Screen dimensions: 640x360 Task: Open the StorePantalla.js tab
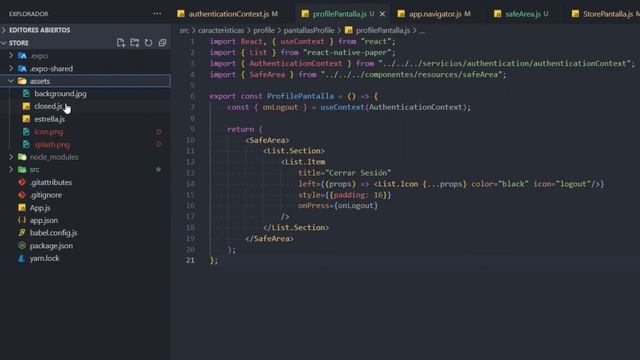pos(607,14)
